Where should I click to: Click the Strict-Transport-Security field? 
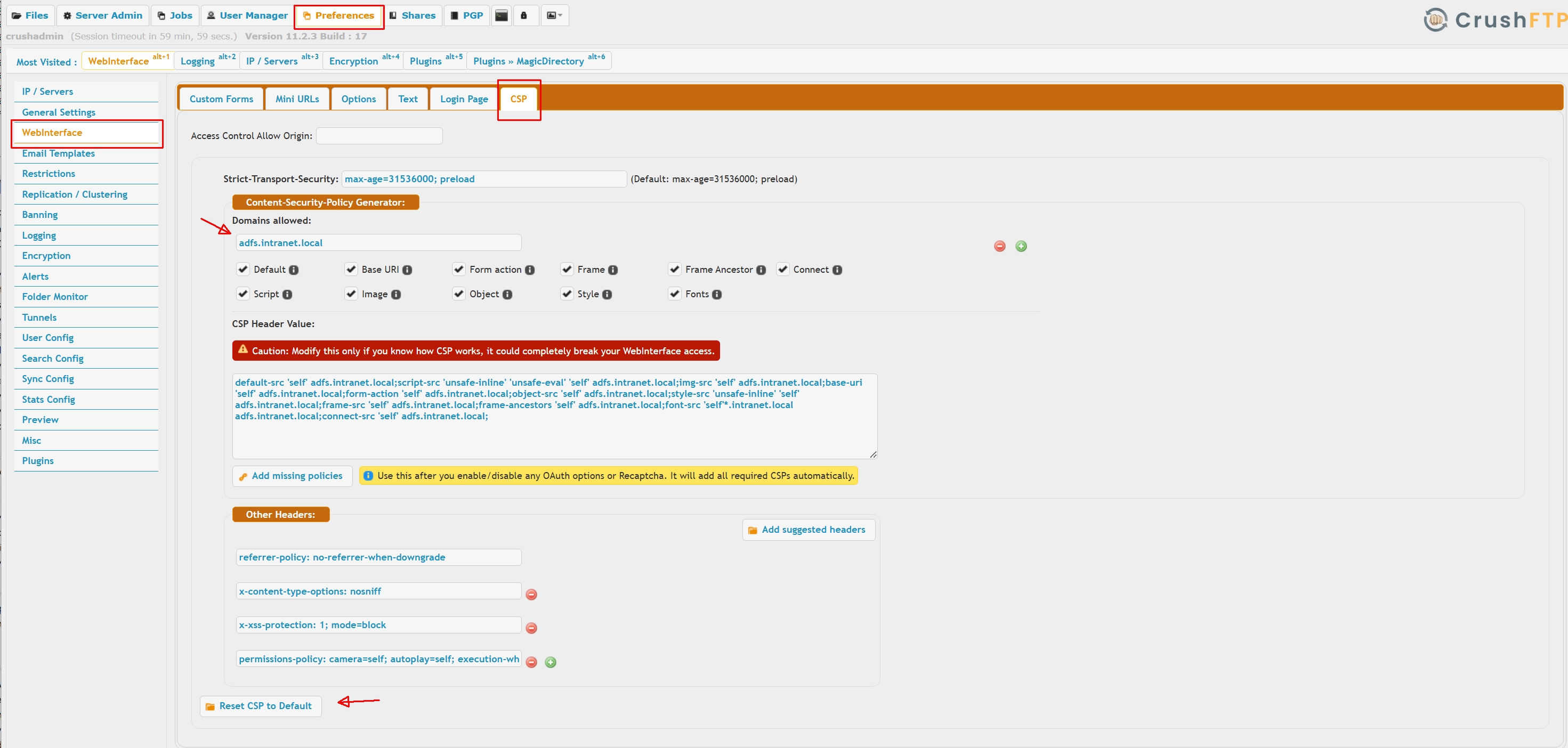pyautogui.click(x=484, y=179)
